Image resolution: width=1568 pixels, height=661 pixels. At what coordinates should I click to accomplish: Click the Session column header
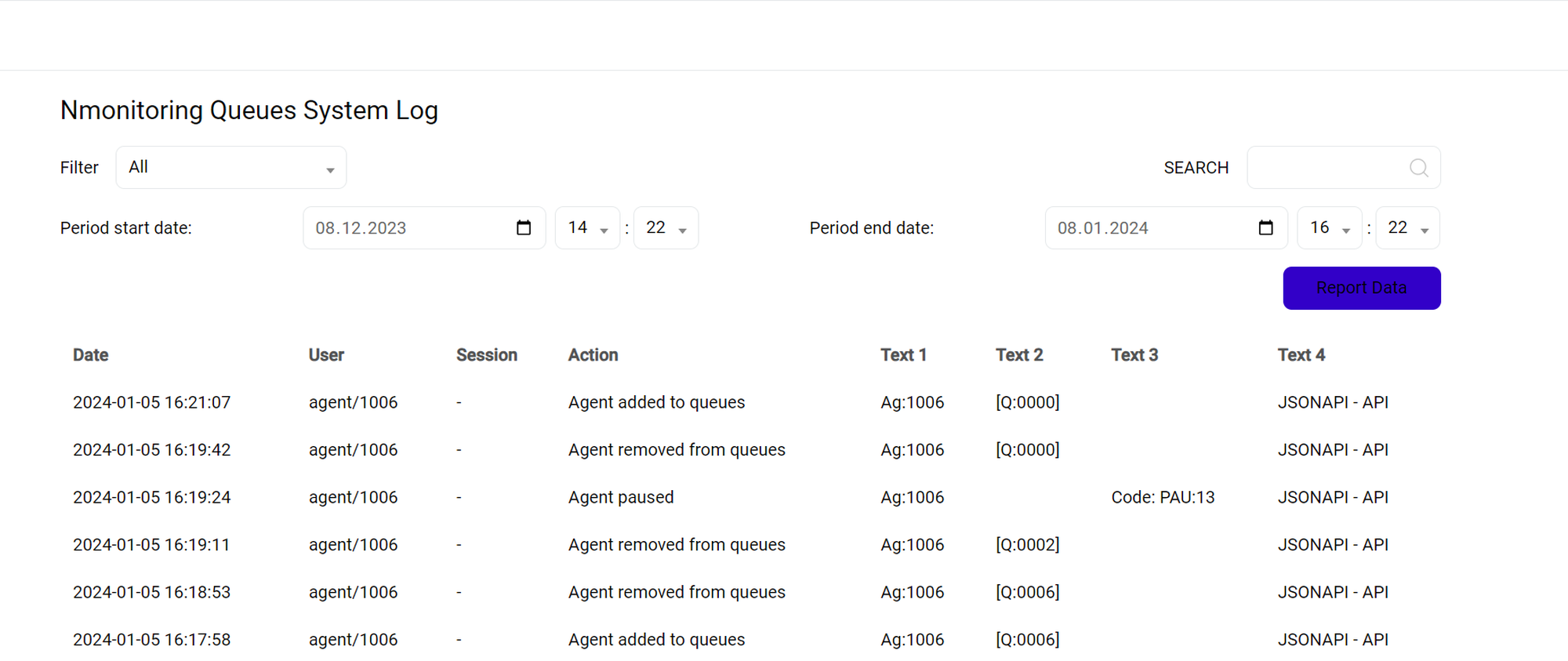[x=486, y=355]
